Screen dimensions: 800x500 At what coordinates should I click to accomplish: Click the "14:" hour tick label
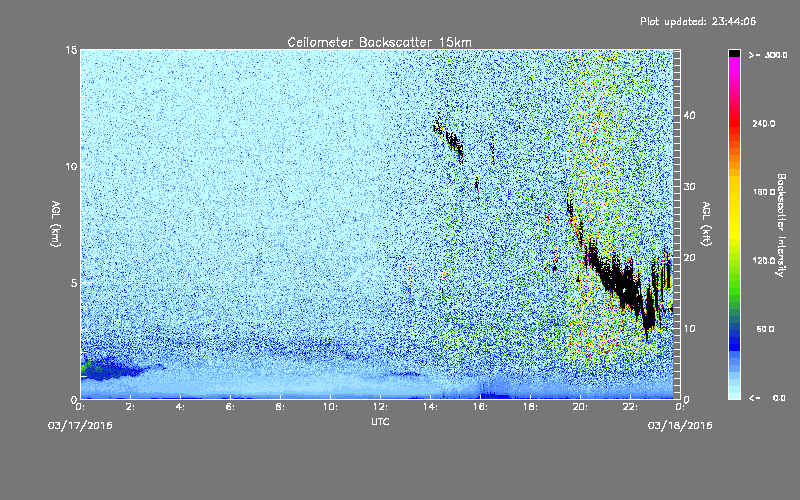(430, 407)
